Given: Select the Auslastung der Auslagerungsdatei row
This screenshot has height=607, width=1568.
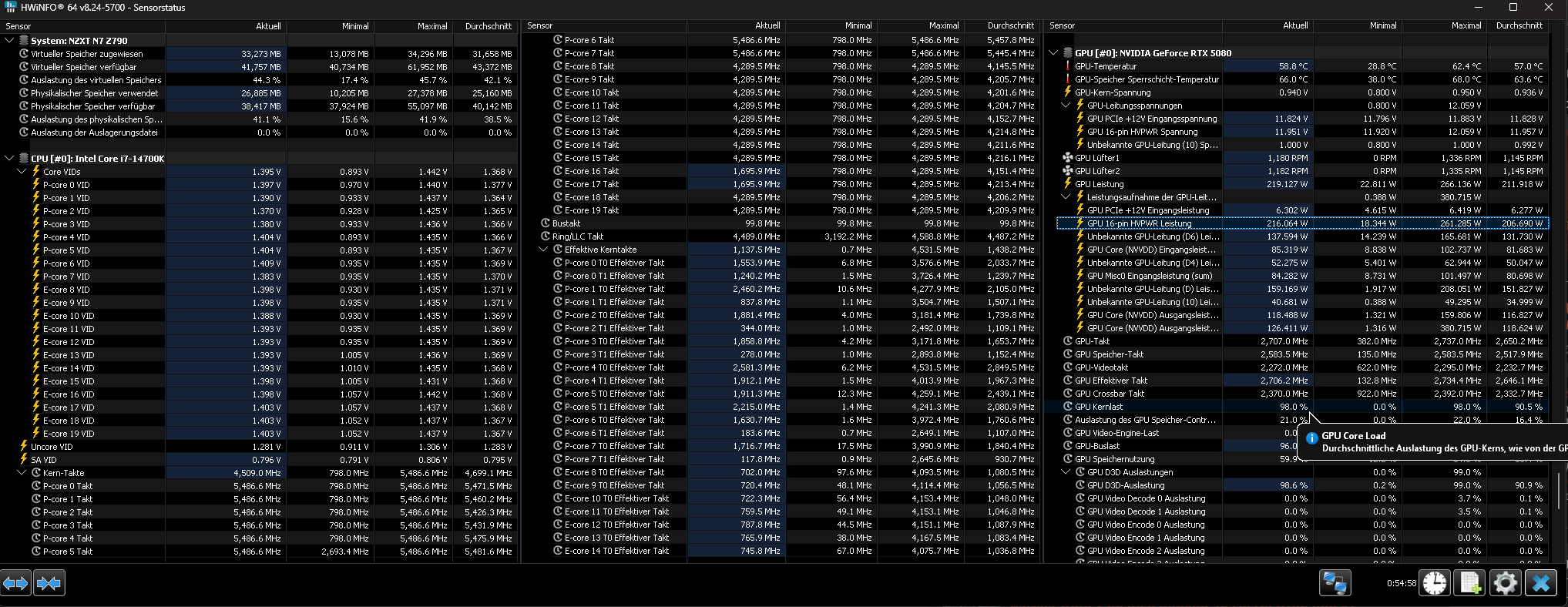Looking at the screenshot, I should pyautogui.click(x=259, y=132).
